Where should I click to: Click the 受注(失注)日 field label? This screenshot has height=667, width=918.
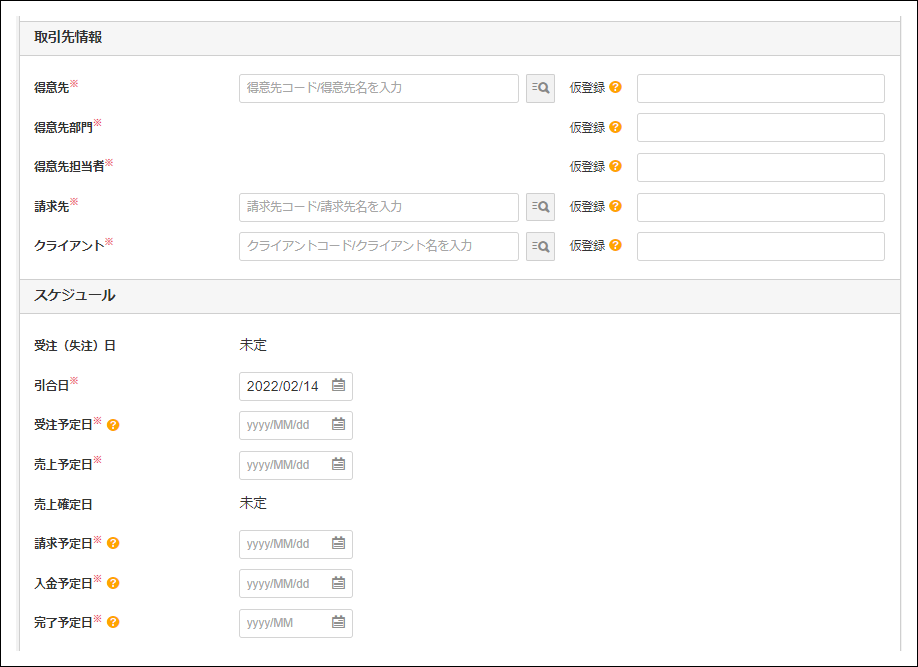[x=74, y=346]
